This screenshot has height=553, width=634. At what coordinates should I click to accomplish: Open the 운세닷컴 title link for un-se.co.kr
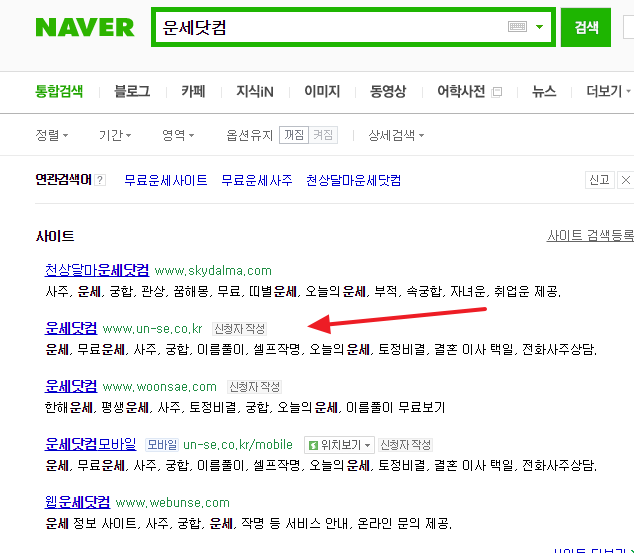point(71,328)
